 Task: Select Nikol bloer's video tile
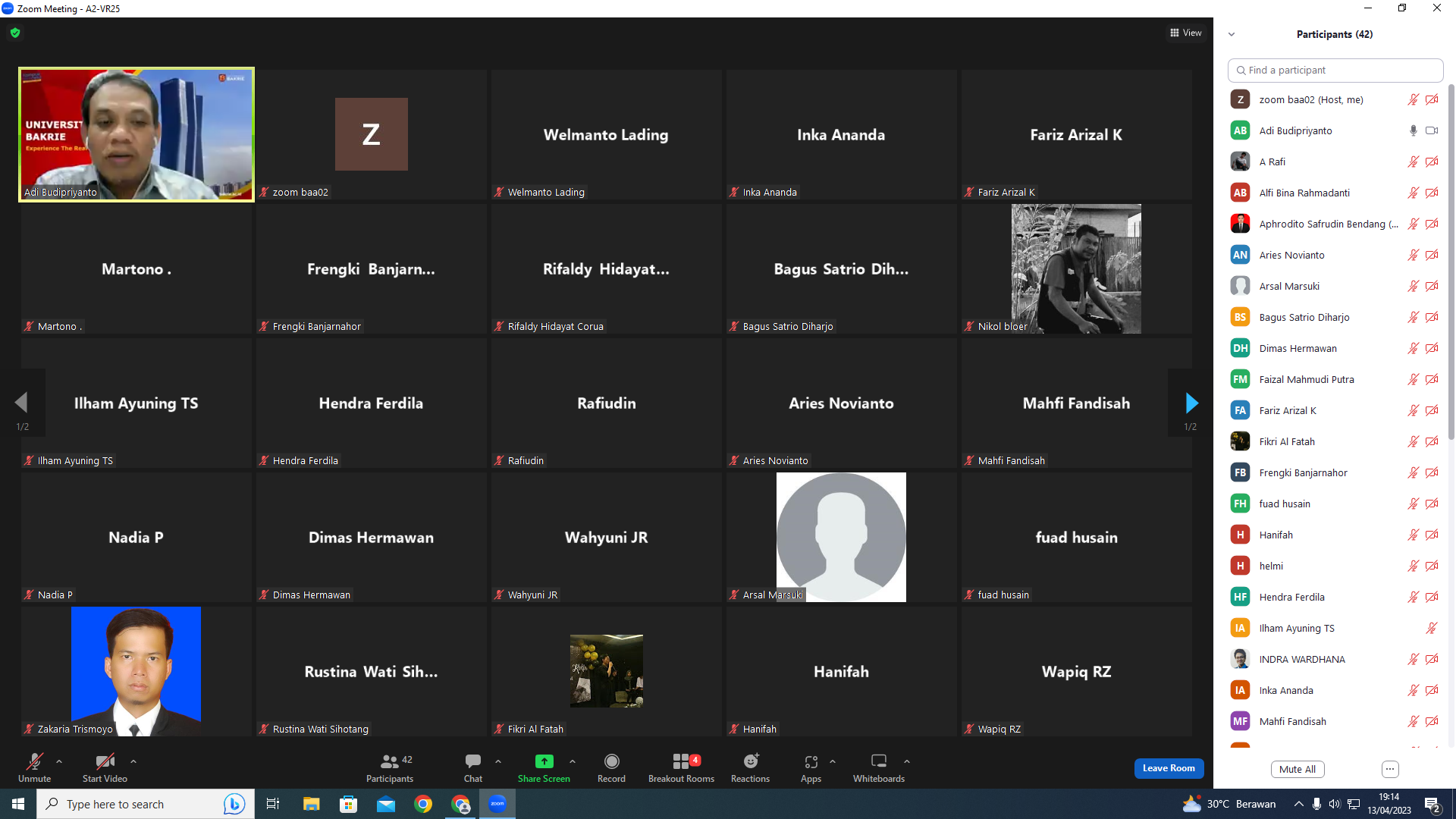point(1076,268)
